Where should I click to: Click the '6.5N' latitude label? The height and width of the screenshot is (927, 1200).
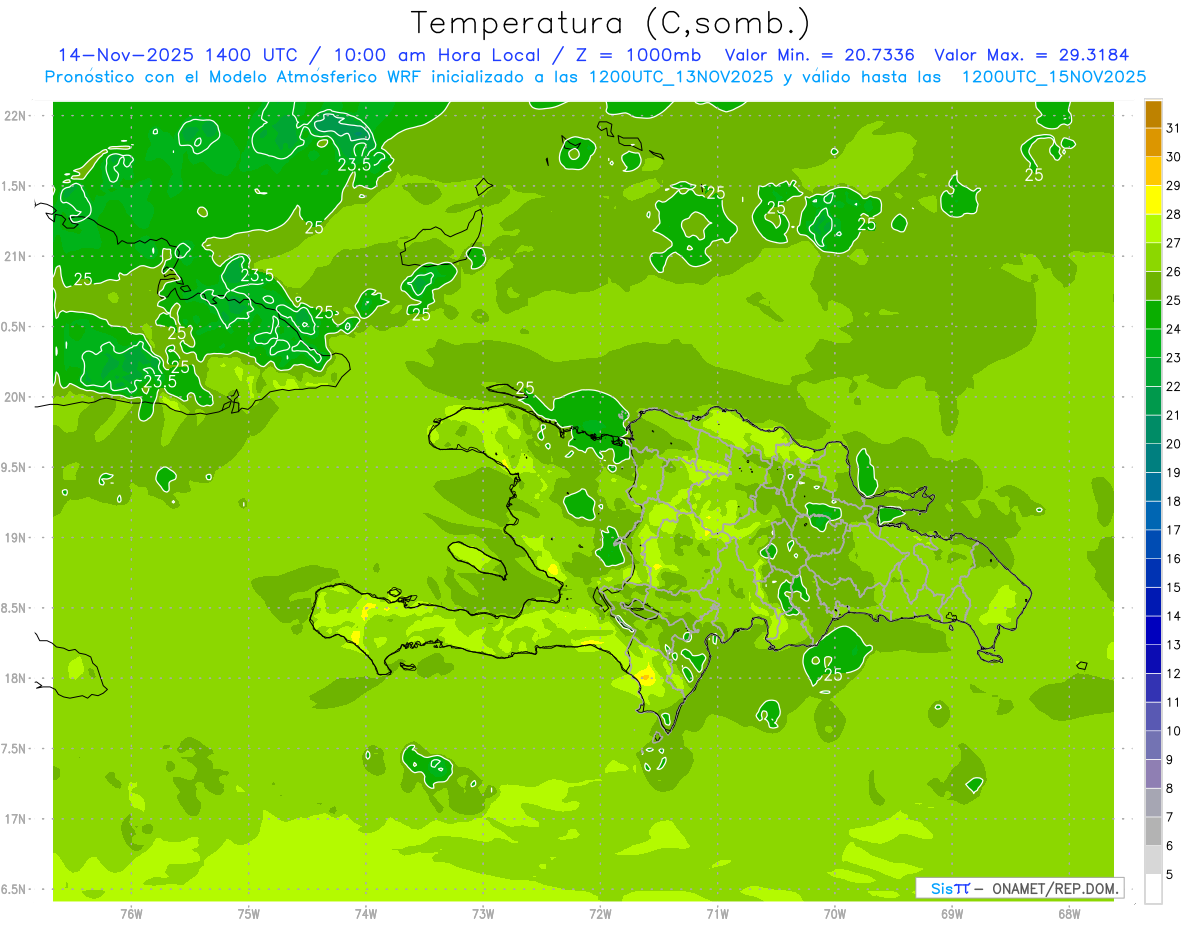pos(15,889)
